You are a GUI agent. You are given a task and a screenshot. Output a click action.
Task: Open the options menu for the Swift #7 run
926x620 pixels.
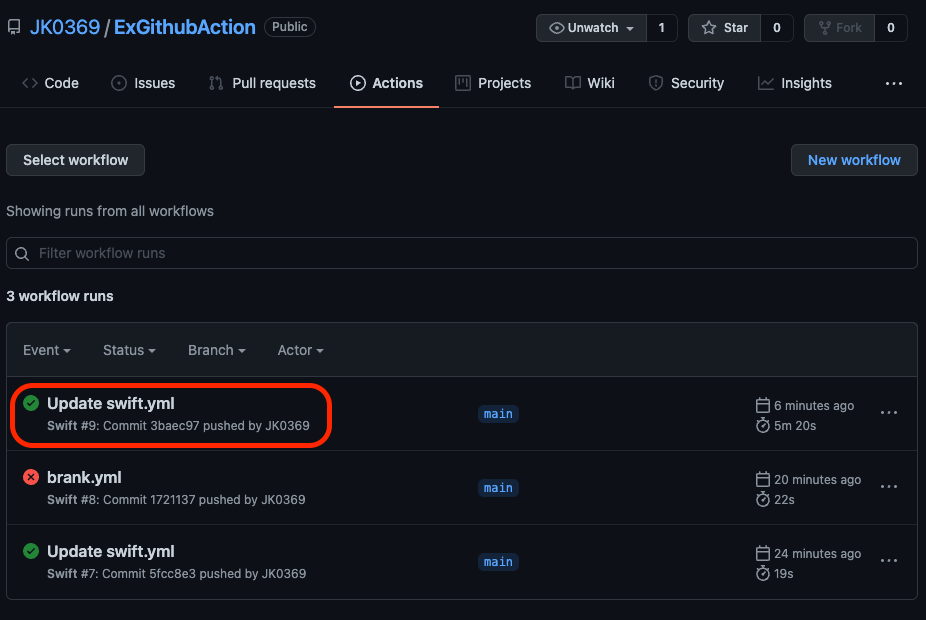coord(889,560)
